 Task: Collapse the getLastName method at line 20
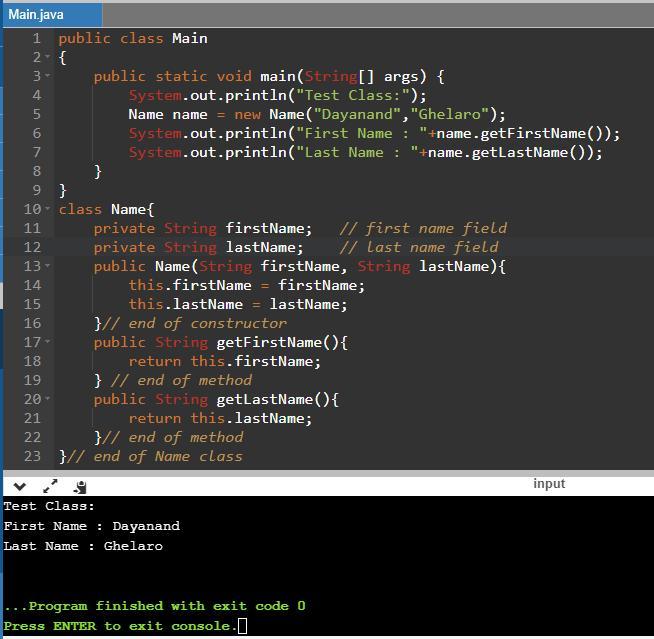click(x=48, y=400)
